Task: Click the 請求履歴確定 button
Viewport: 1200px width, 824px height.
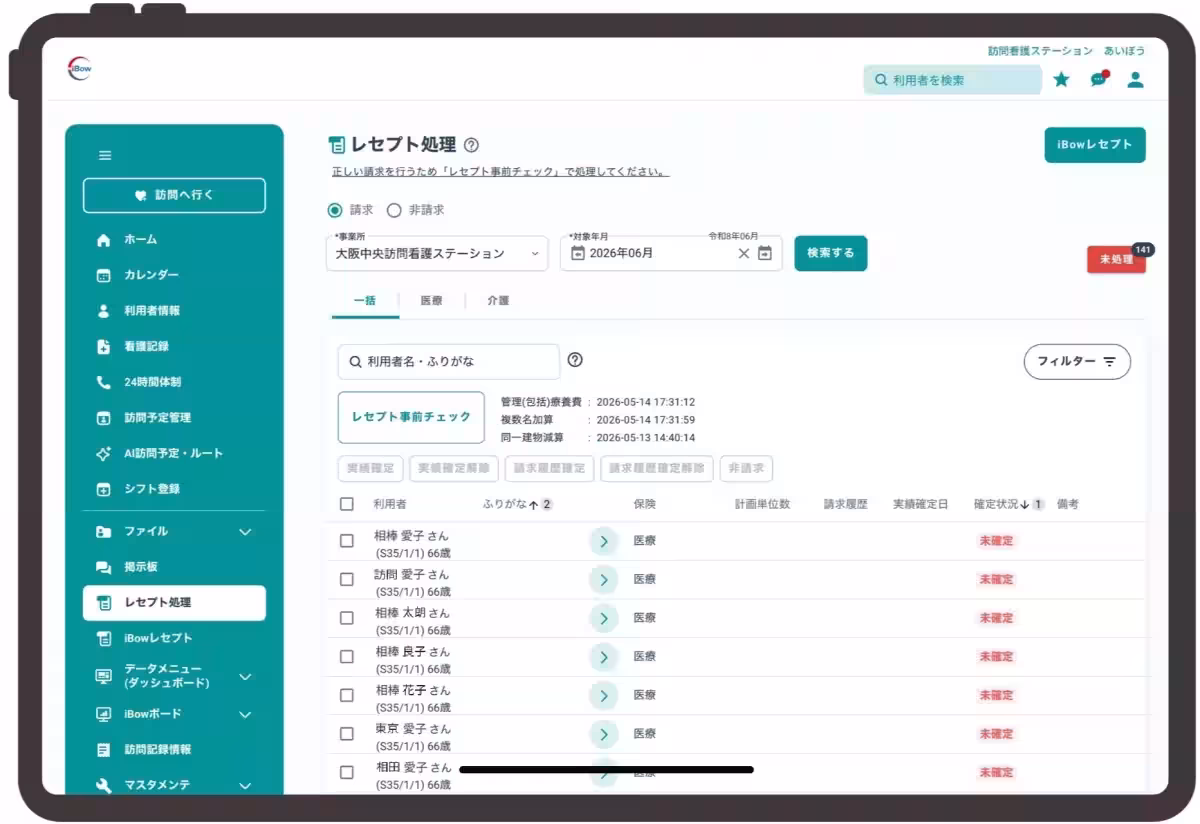Action: tap(549, 468)
